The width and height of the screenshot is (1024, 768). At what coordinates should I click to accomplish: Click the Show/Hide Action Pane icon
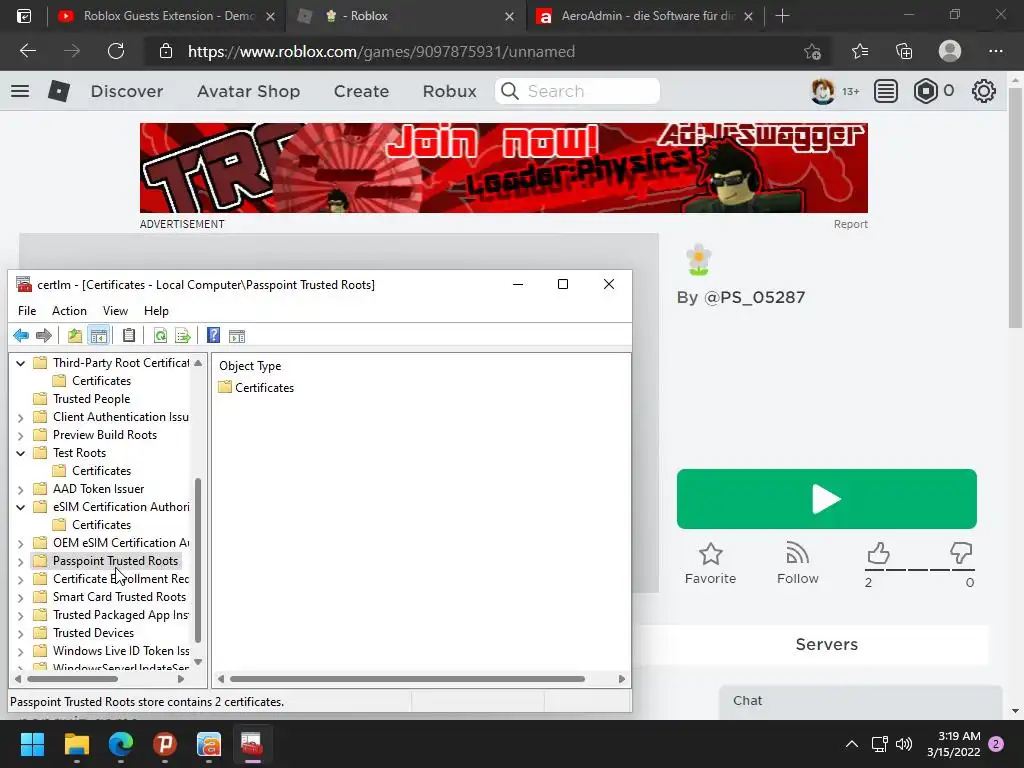[237, 336]
